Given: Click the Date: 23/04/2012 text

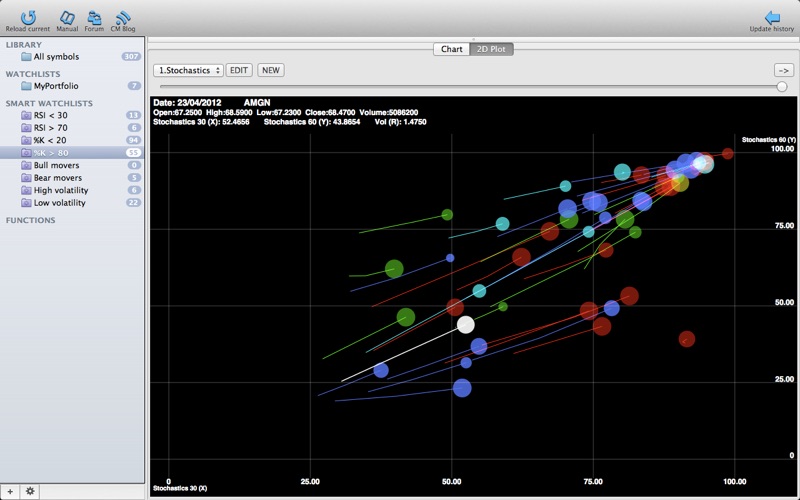Looking at the screenshot, I should [x=187, y=103].
